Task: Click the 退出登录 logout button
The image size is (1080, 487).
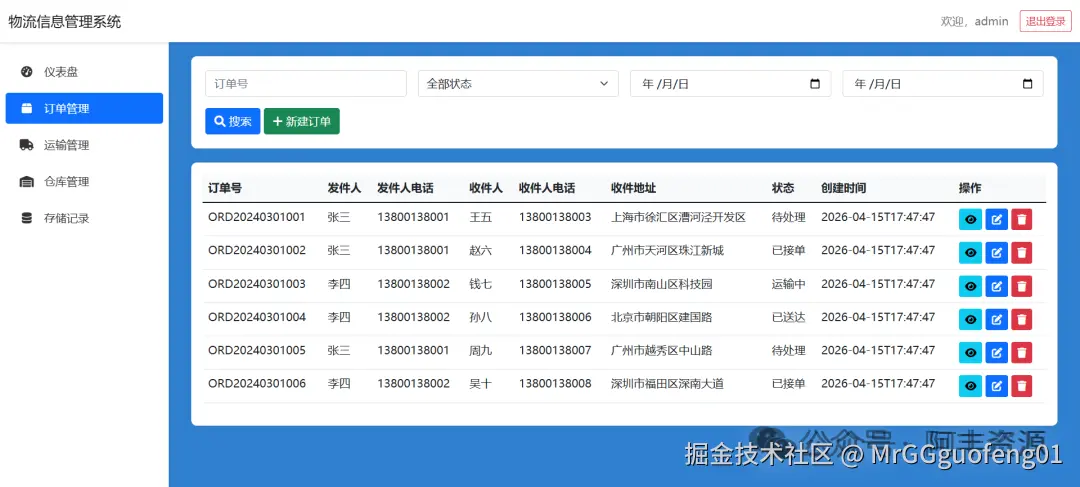Action: click(x=1046, y=21)
